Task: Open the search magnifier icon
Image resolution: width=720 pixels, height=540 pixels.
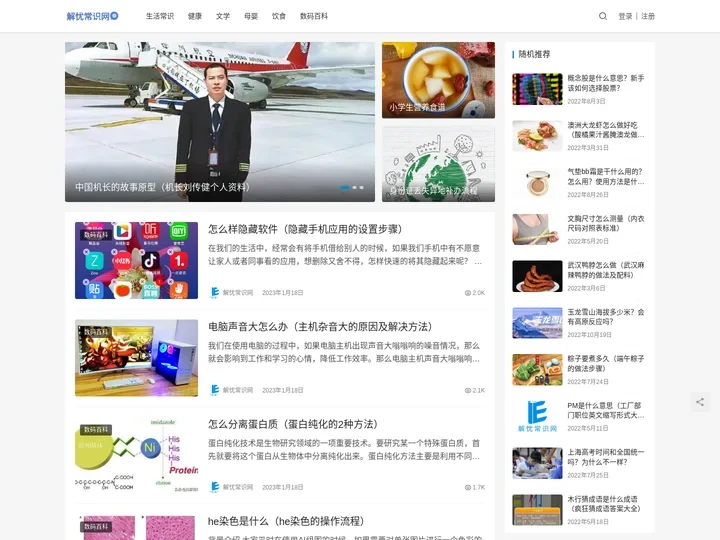Action: 603,16
